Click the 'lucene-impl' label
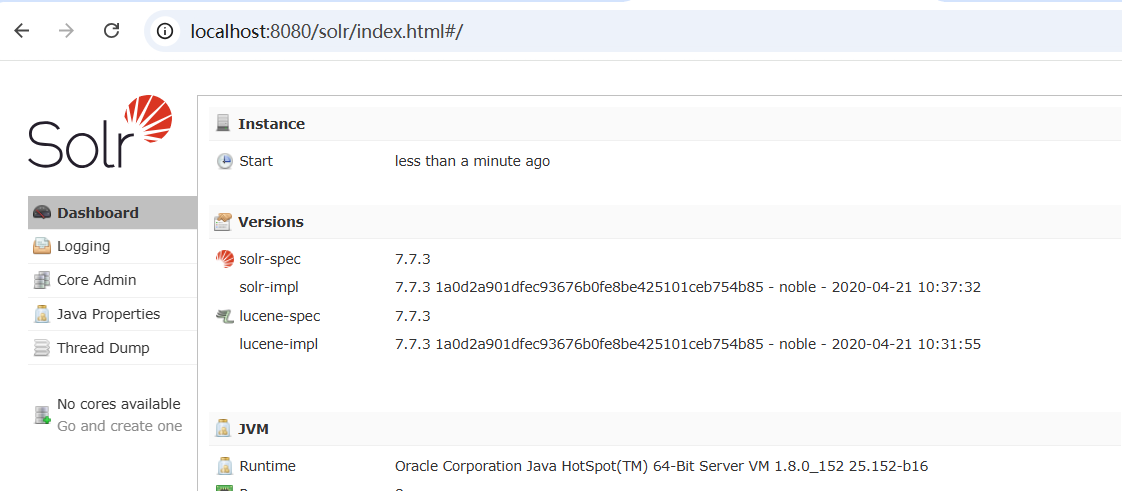1122x491 pixels. 278,344
